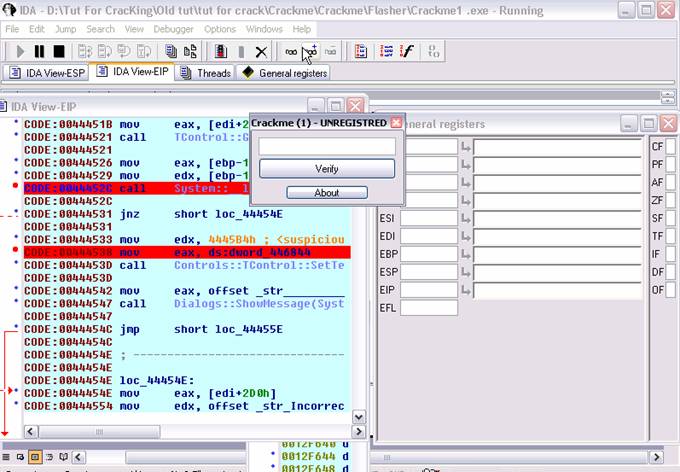Click the EFL register value field
Viewport: 680px width, 472px height.
429,308
